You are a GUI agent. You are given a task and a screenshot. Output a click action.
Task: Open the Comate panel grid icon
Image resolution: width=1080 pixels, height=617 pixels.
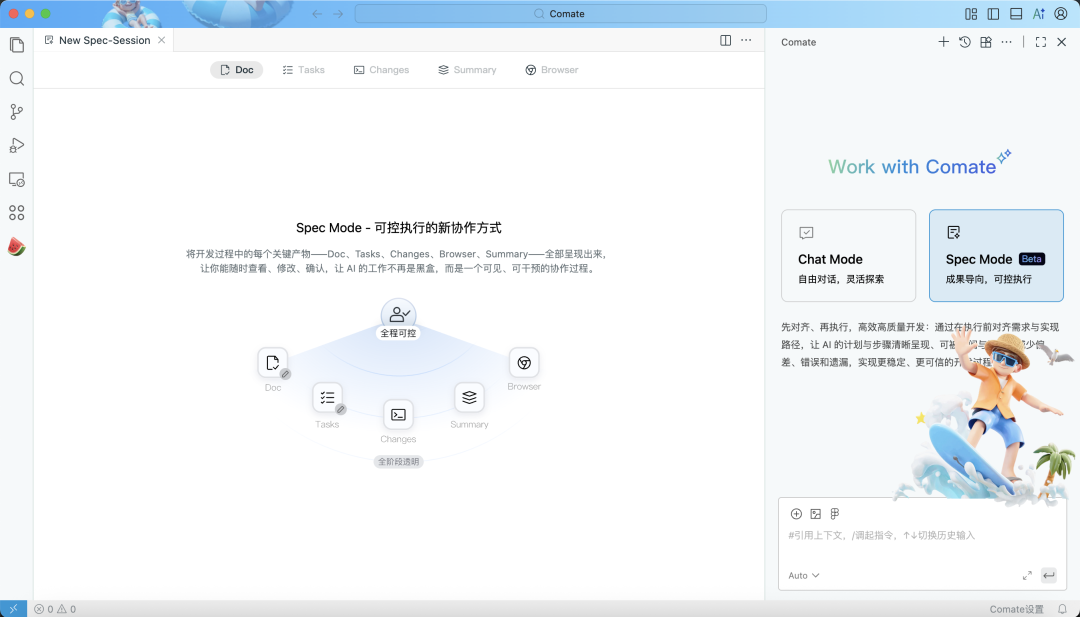tap(986, 42)
